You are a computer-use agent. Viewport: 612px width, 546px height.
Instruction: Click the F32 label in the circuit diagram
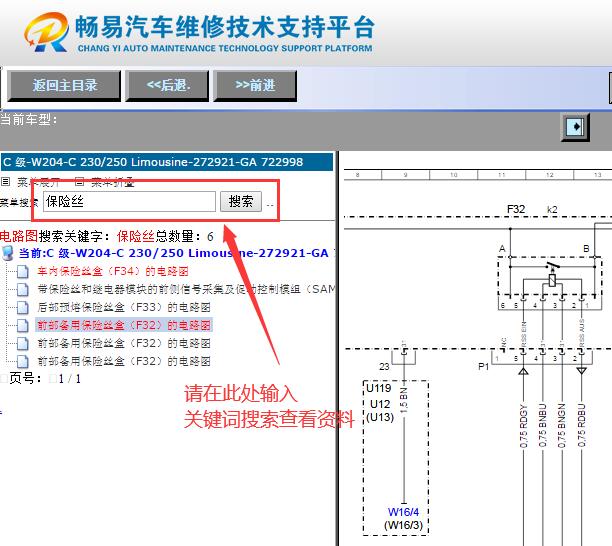point(516,209)
